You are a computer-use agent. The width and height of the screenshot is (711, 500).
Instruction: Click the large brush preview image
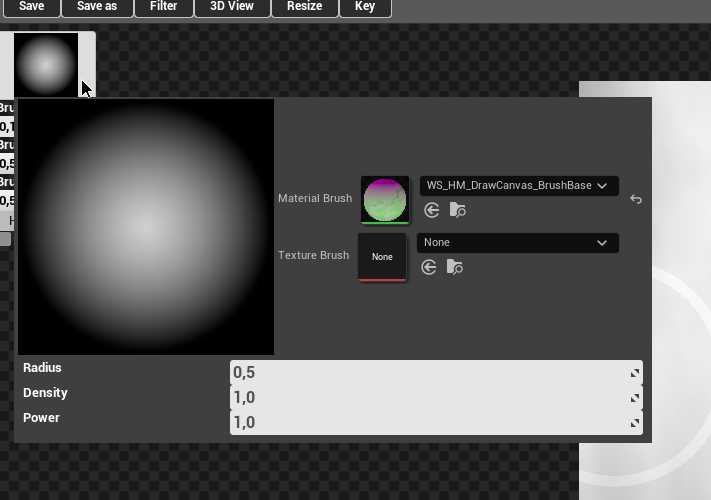coord(146,227)
